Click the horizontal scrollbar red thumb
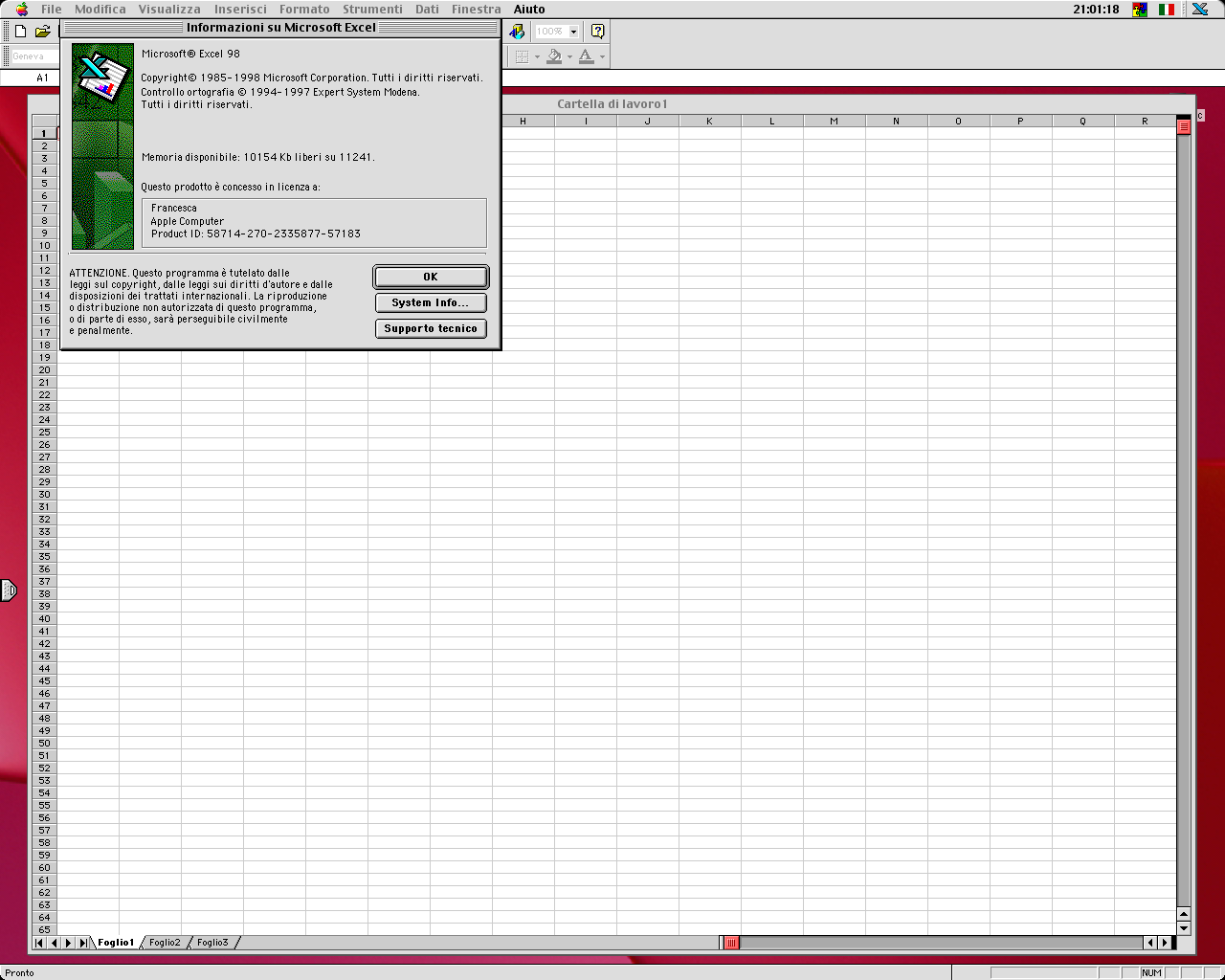The width and height of the screenshot is (1225, 980). [731, 943]
